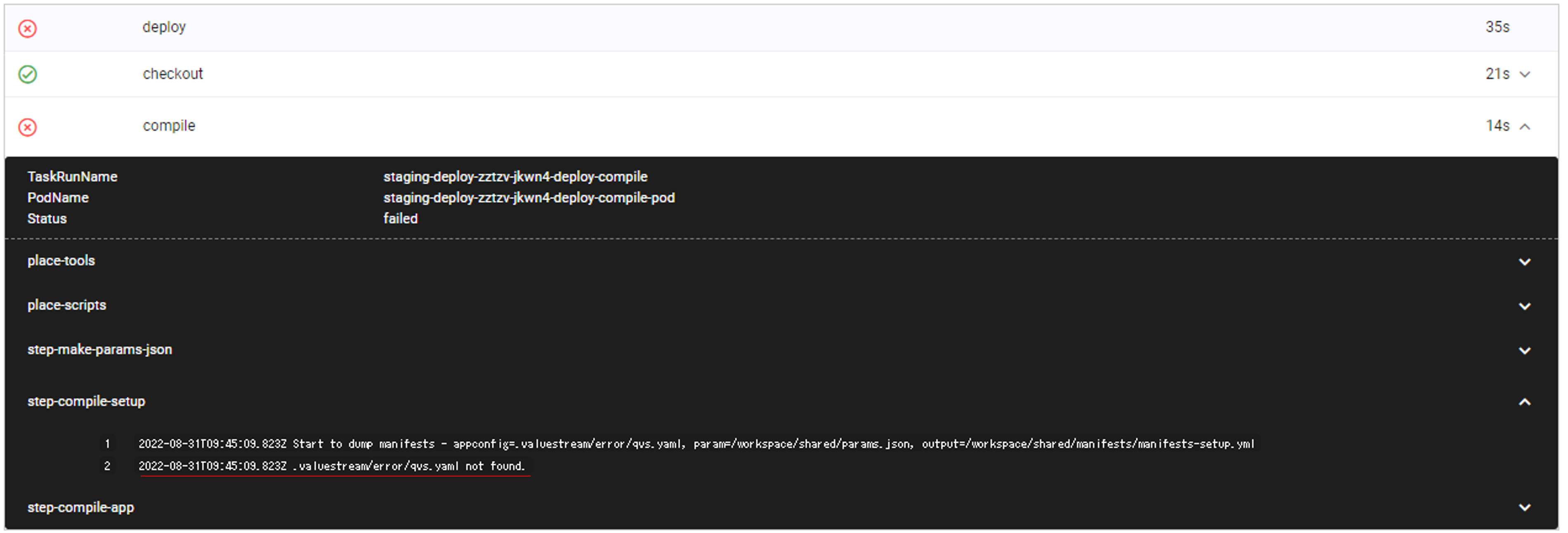Screen dimensions: 1568x533
Task: Click the green success icon beside checkout
Action: click(x=27, y=74)
